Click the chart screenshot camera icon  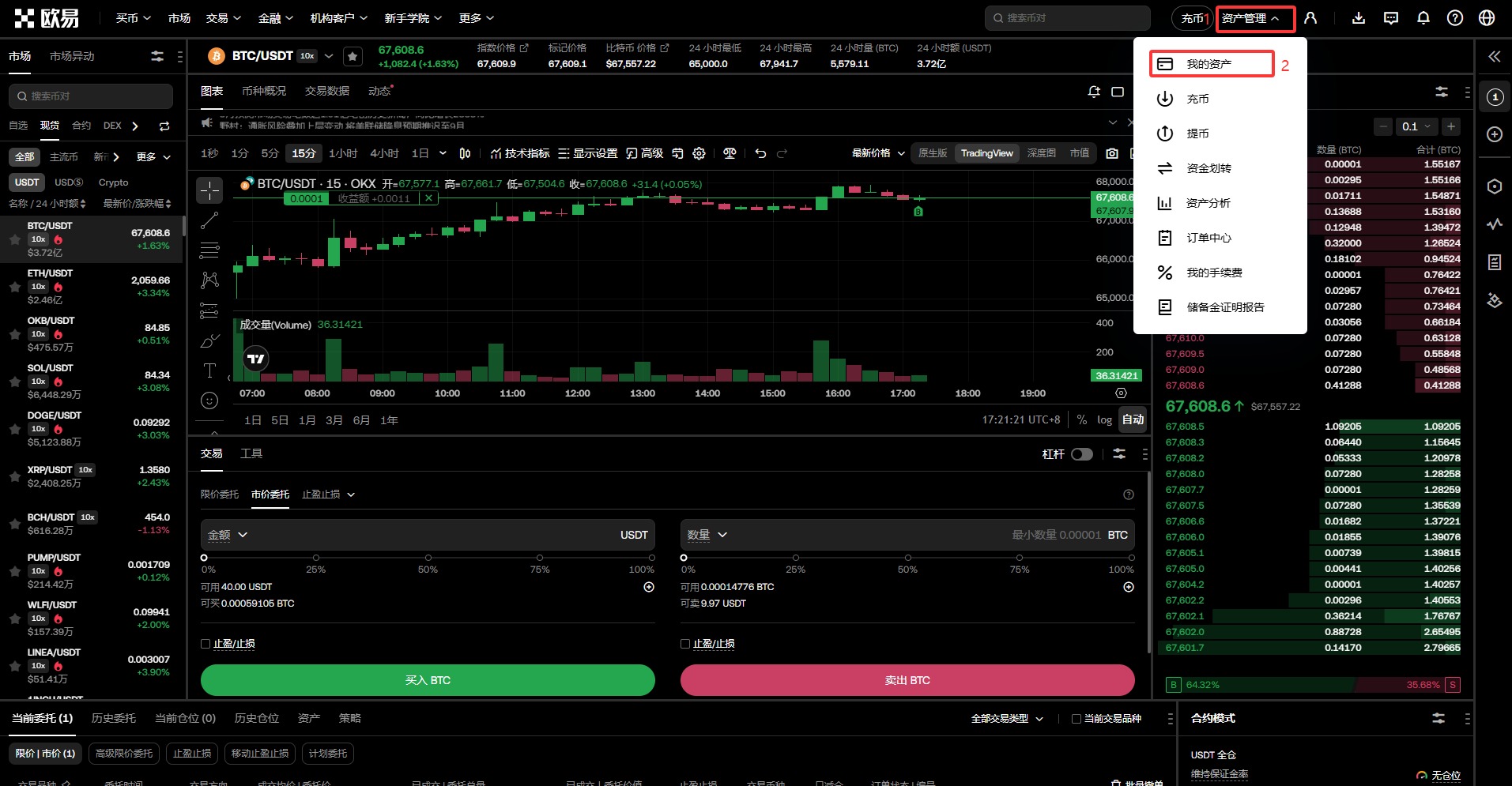1112,153
